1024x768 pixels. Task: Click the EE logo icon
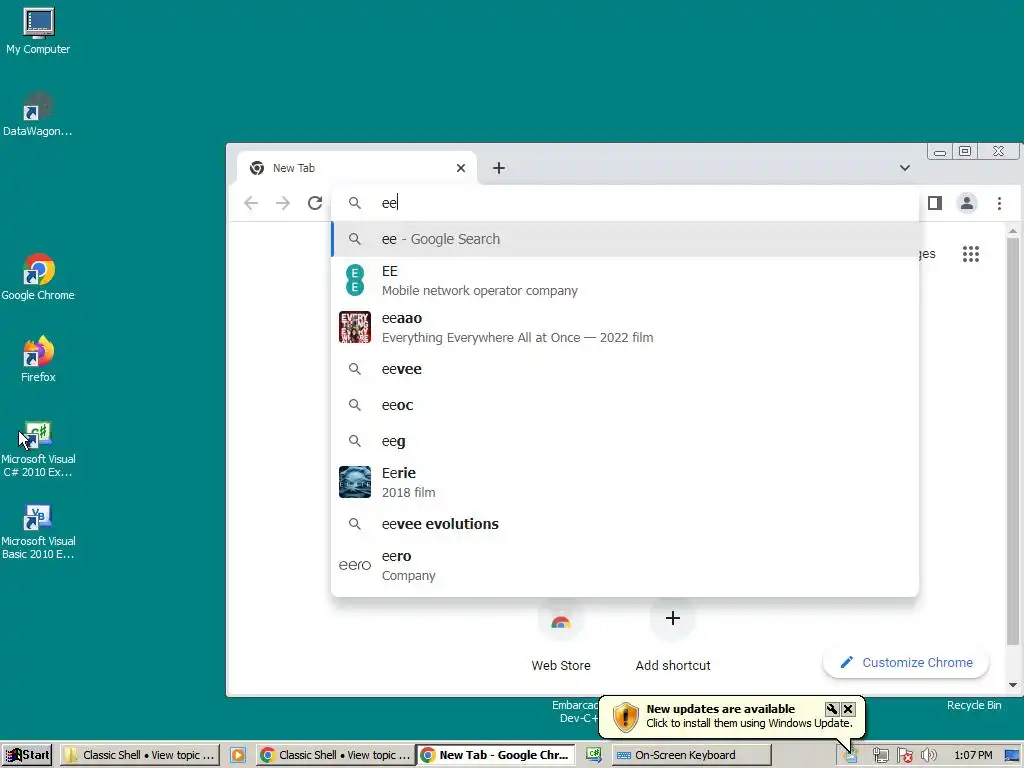[x=355, y=280]
